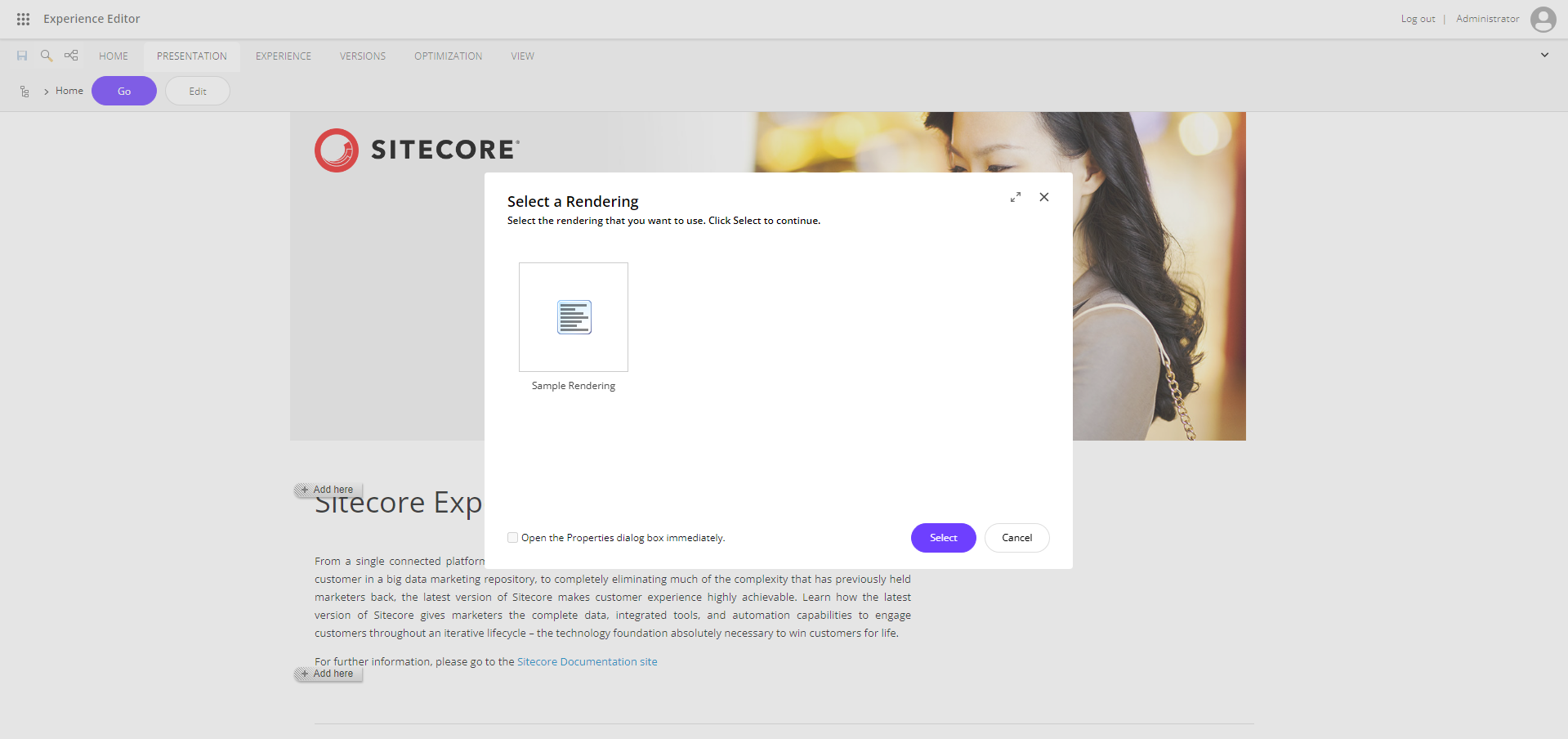Image resolution: width=1568 pixels, height=739 pixels.
Task: Select the Sample Rendering thumbnail
Action: (x=574, y=317)
